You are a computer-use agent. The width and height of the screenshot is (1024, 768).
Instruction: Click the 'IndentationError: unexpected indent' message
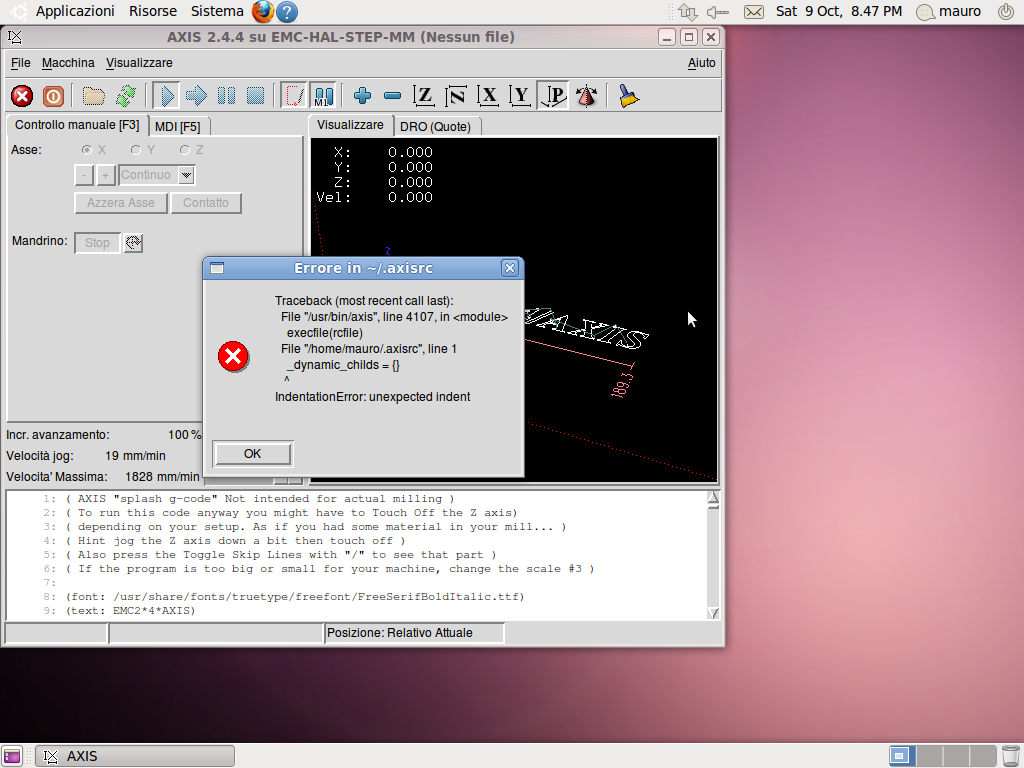pyautogui.click(x=372, y=396)
